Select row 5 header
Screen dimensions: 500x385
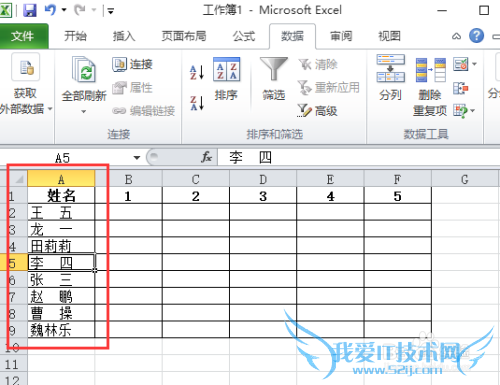pos(13,263)
